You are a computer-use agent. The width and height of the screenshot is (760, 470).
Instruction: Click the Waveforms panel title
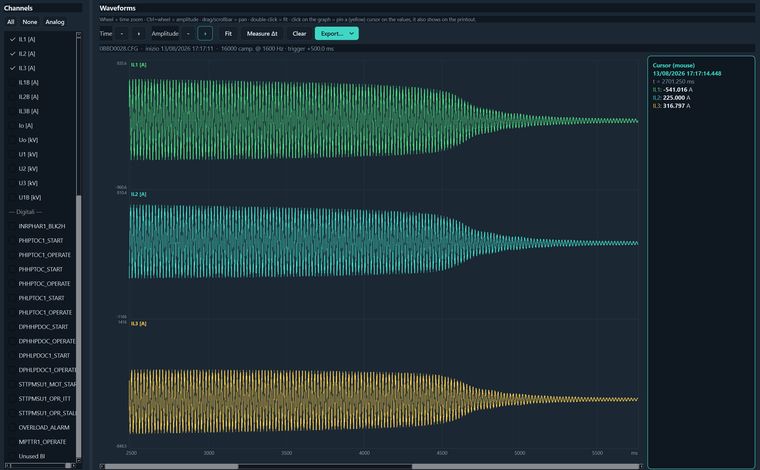tap(118, 8)
